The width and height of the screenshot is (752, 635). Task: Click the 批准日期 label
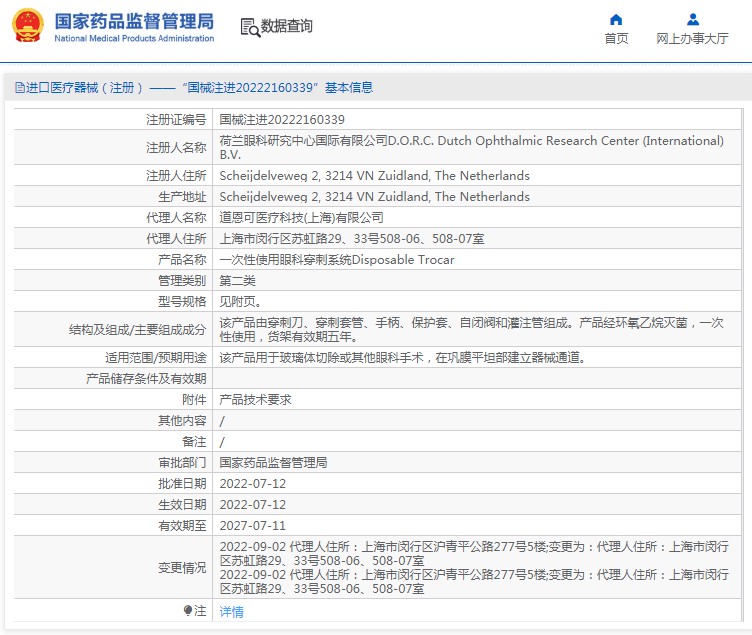182,484
